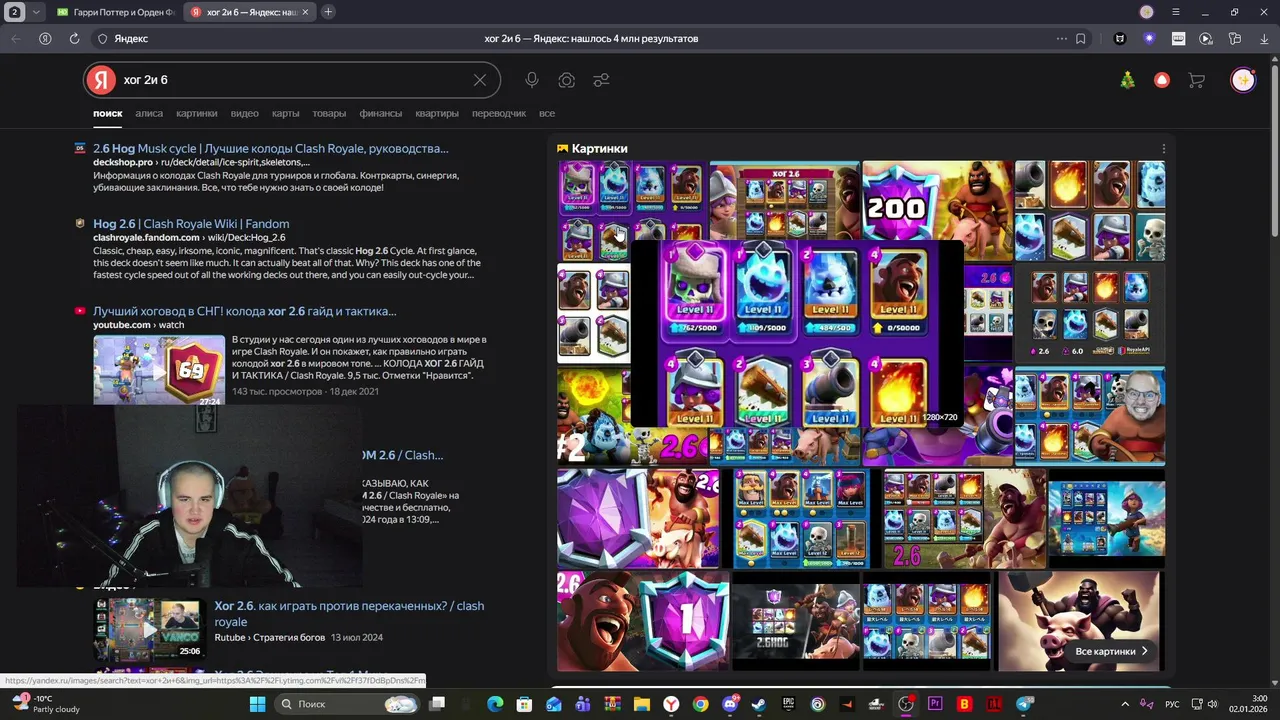Open Discord from the taskbar
Image resolution: width=1280 pixels, height=720 pixels.
pos(730,704)
